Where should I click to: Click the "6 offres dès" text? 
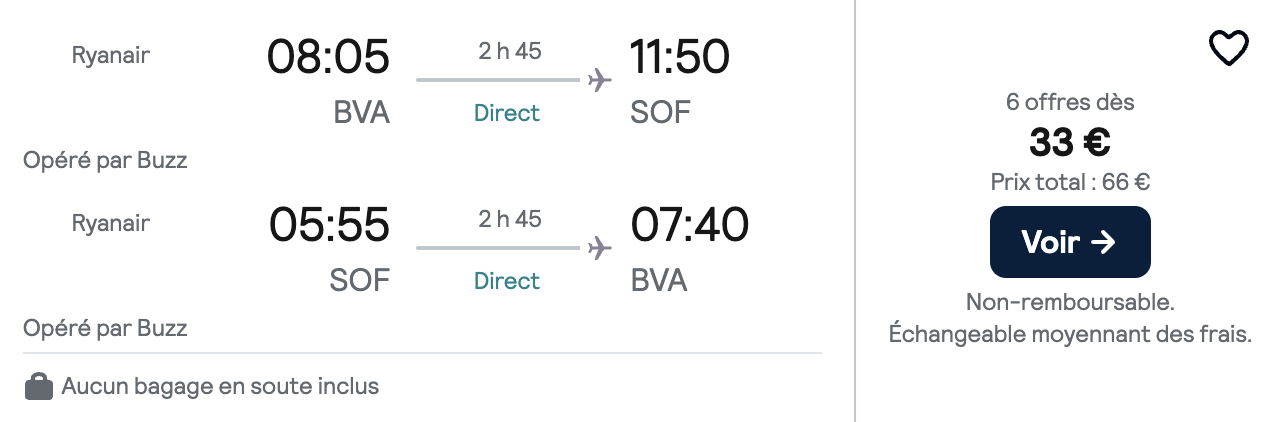[x=1070, y=102]
